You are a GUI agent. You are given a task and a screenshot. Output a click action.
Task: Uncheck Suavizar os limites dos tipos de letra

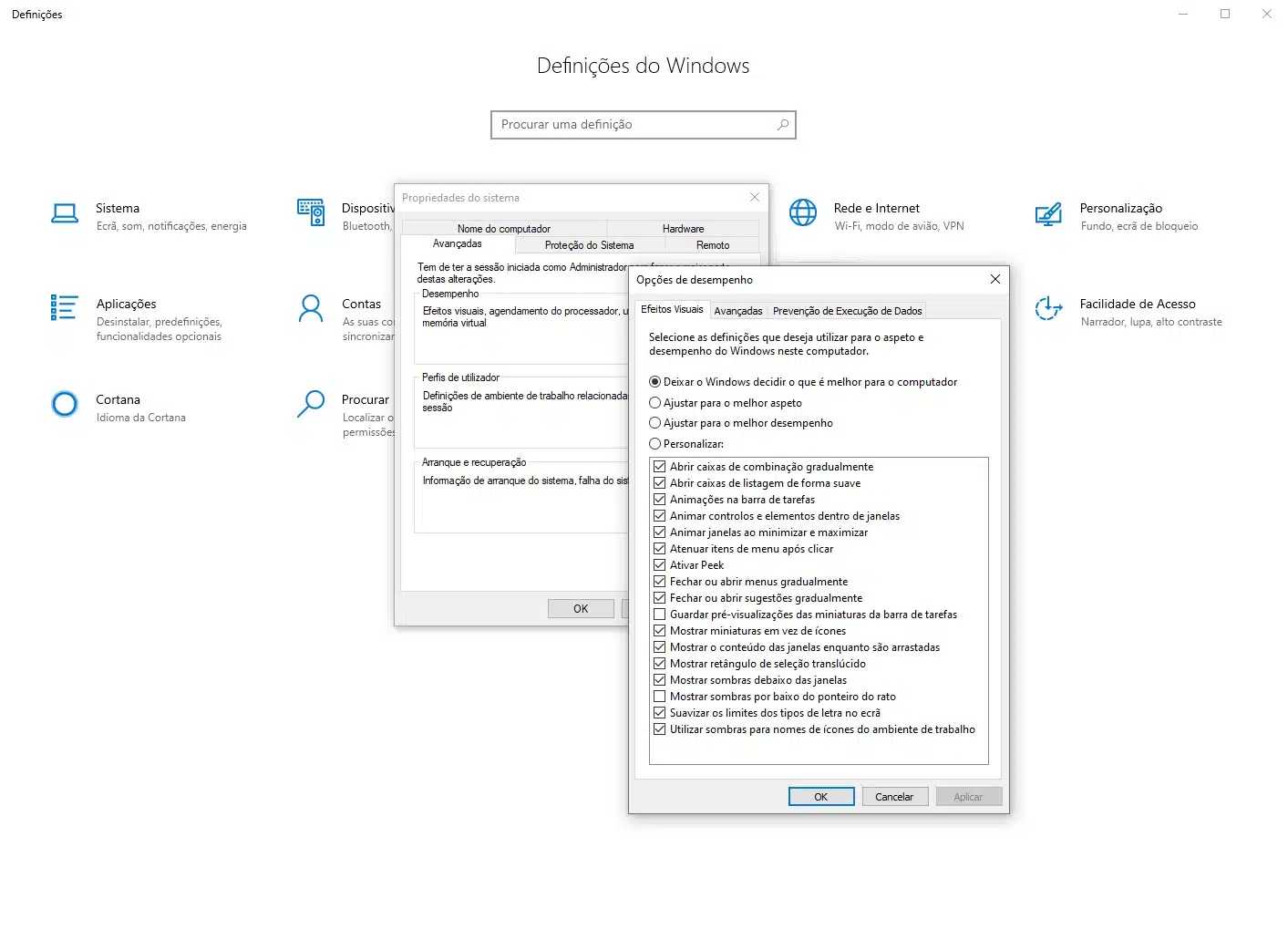659,713
